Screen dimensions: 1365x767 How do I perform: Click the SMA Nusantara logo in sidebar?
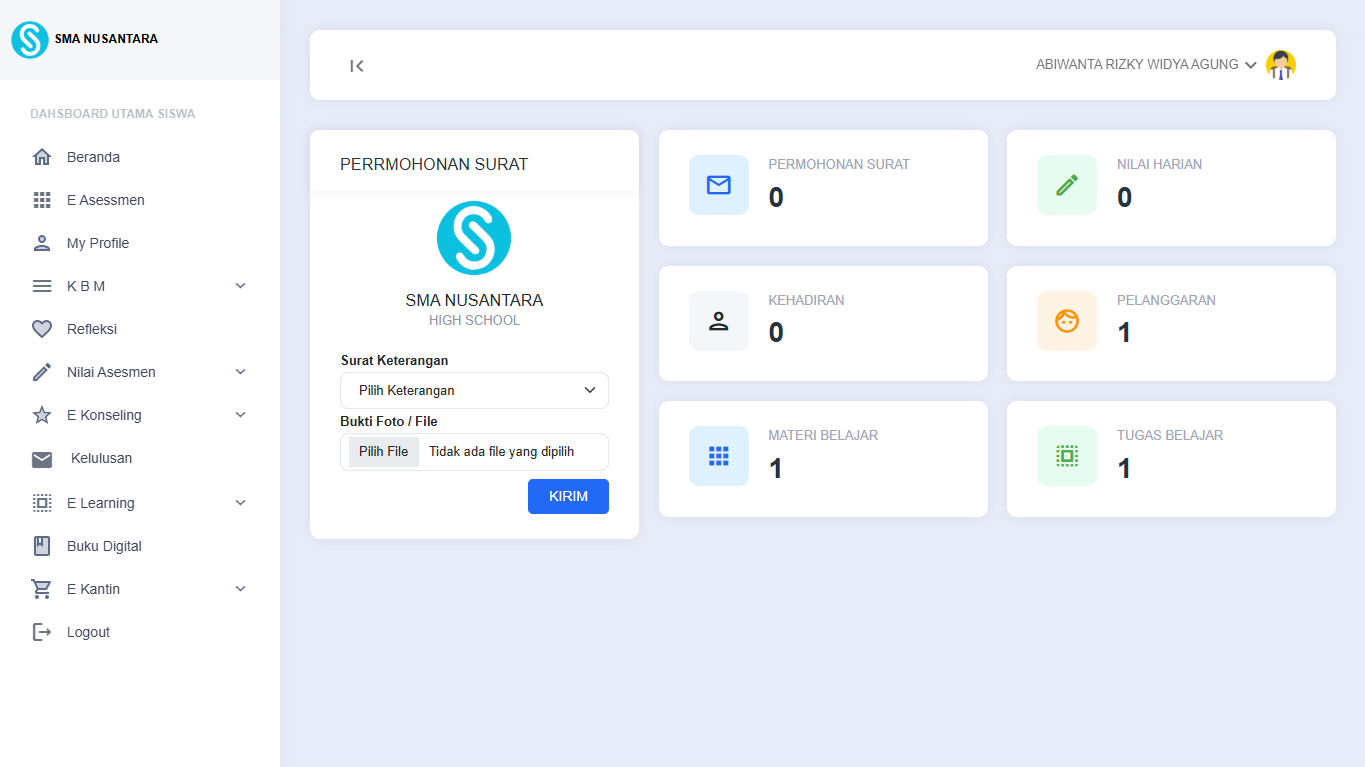(30, 40)
